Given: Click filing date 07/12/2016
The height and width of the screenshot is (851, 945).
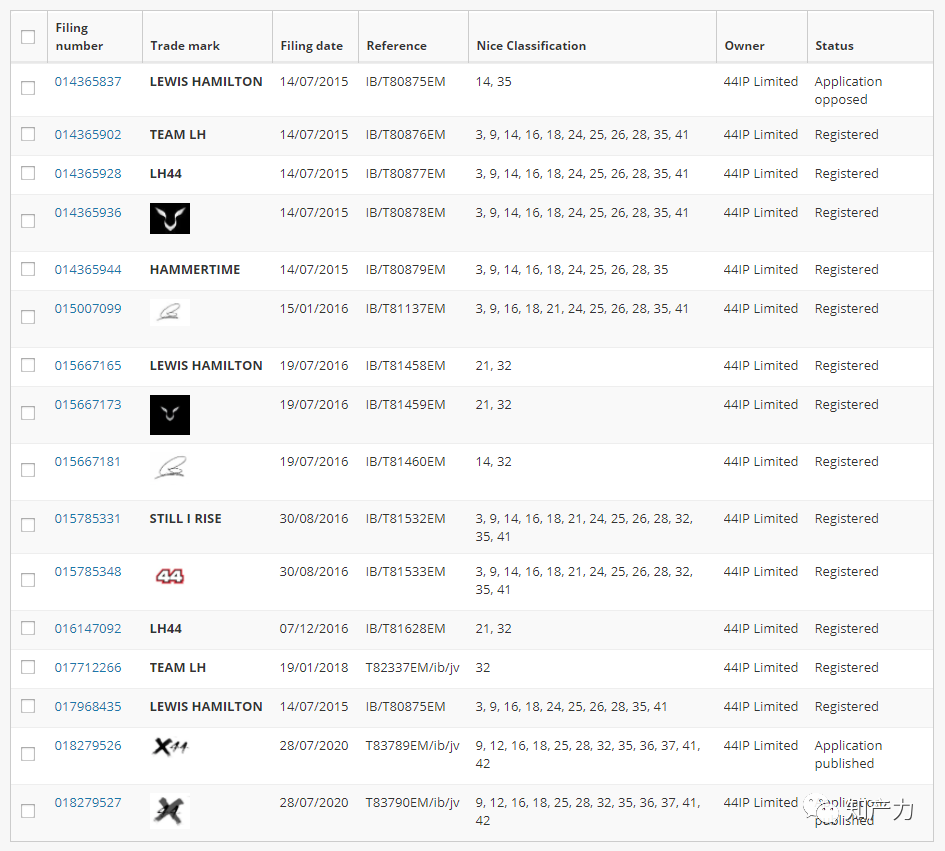Looking at the screenshot, I should coord(314,629).
